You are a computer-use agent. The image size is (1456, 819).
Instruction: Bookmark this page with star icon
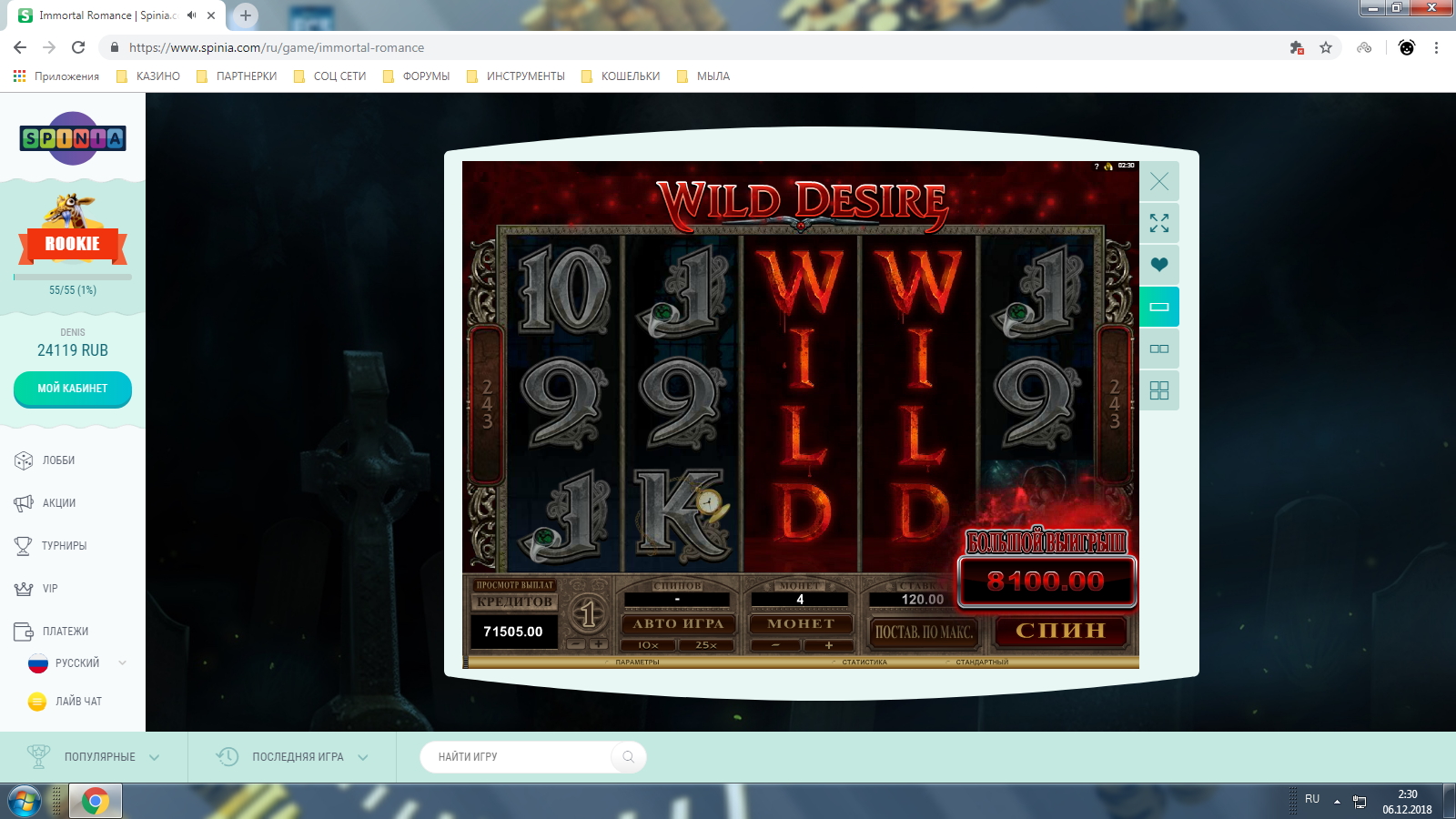point(1326,47)
